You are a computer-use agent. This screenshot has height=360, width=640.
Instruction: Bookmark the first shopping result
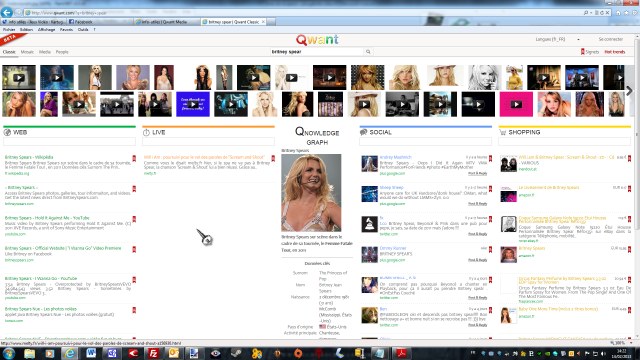click(x=629, y=158)
